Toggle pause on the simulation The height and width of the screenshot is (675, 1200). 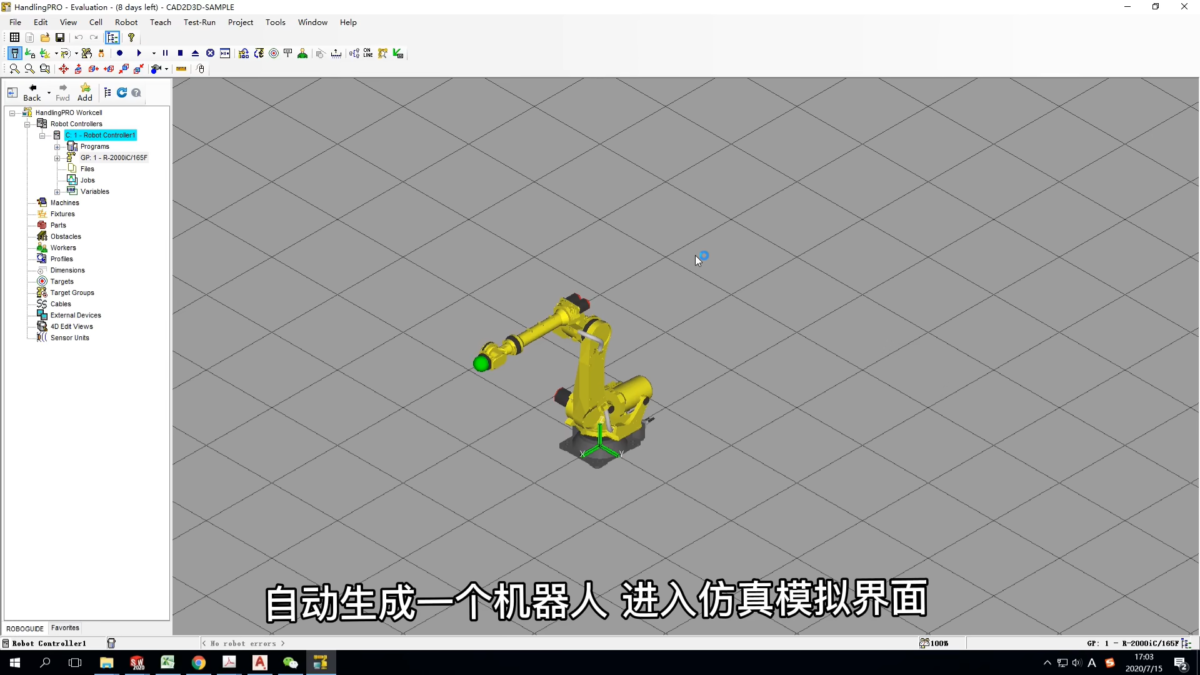coord(165,53)
